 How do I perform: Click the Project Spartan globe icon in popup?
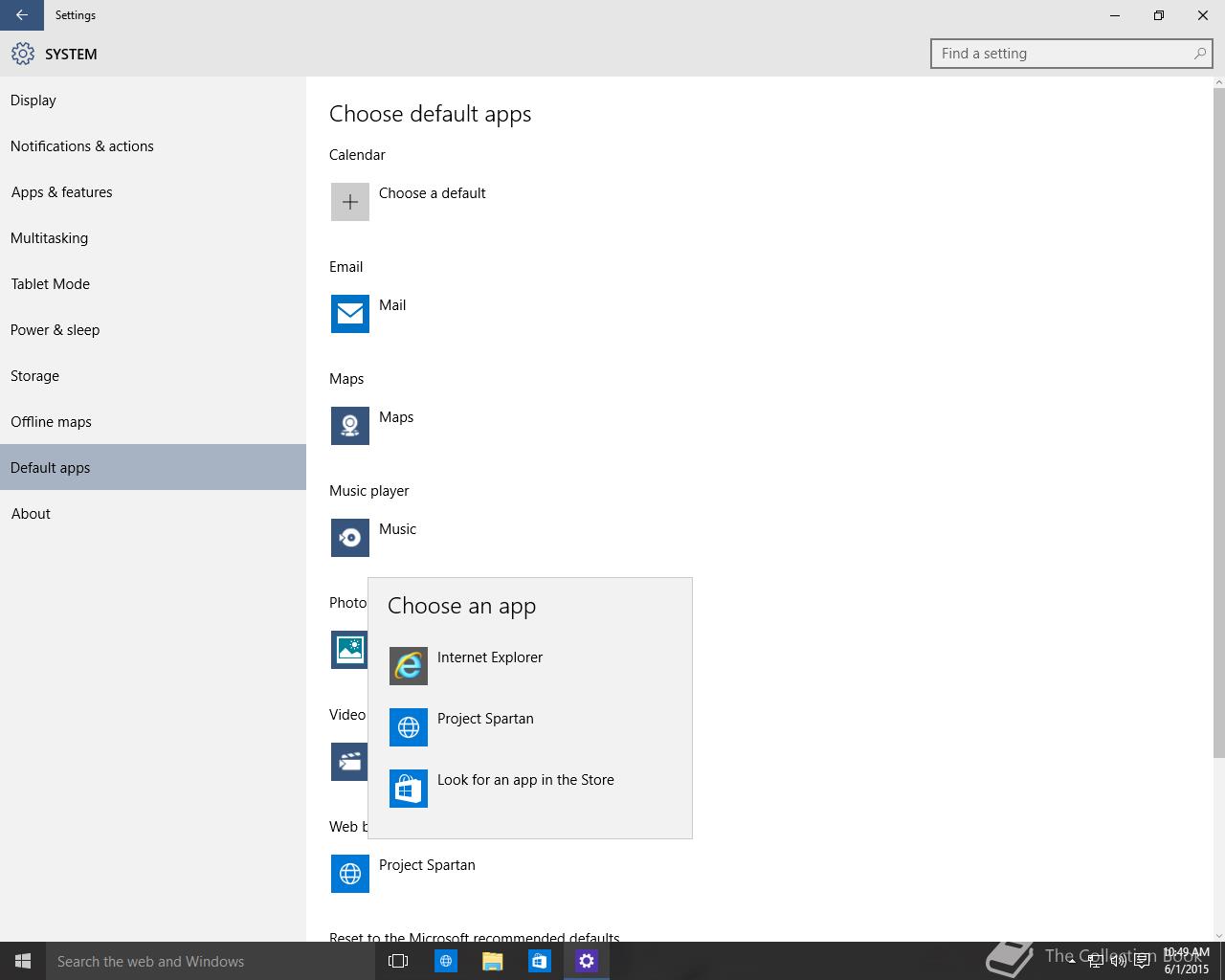409,727
